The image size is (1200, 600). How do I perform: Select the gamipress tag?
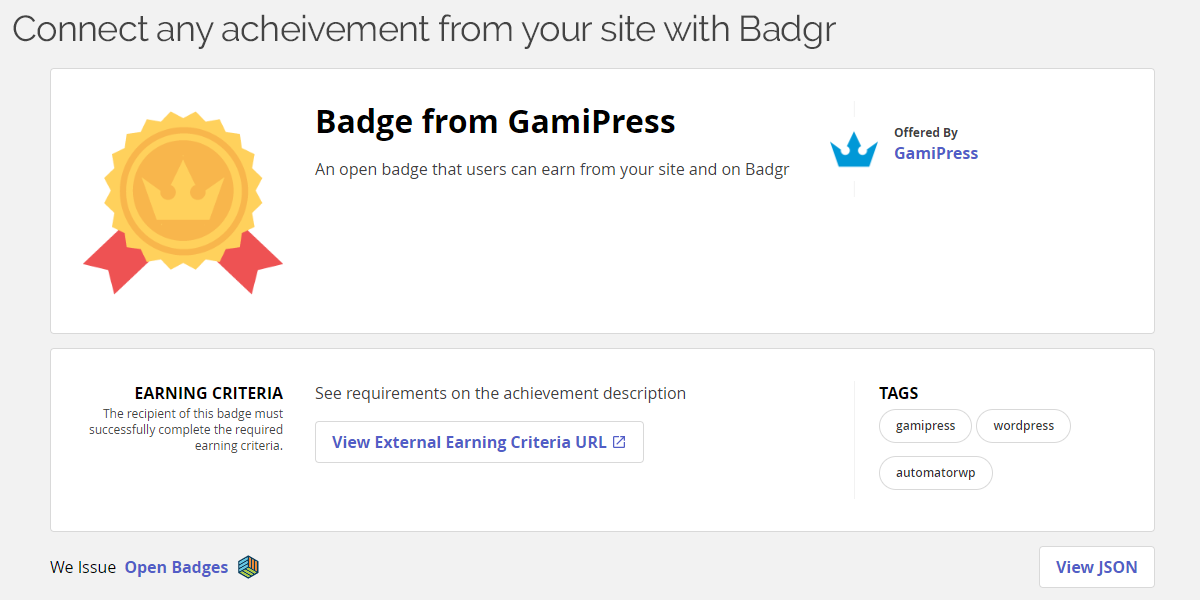pyautogui.click(x=925, y=426)
